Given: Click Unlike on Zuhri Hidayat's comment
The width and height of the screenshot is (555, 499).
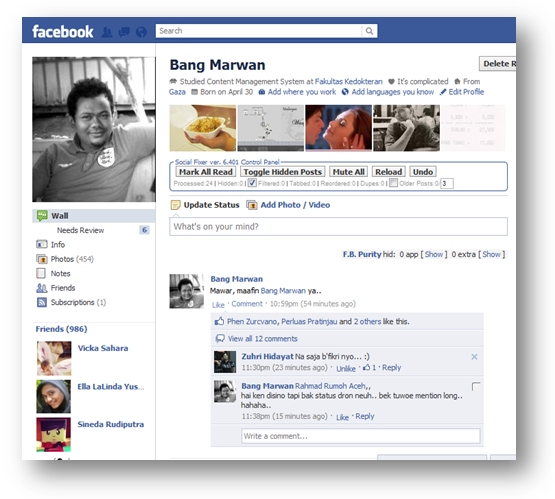Looking at the screenshot, I should click(346, 368).
